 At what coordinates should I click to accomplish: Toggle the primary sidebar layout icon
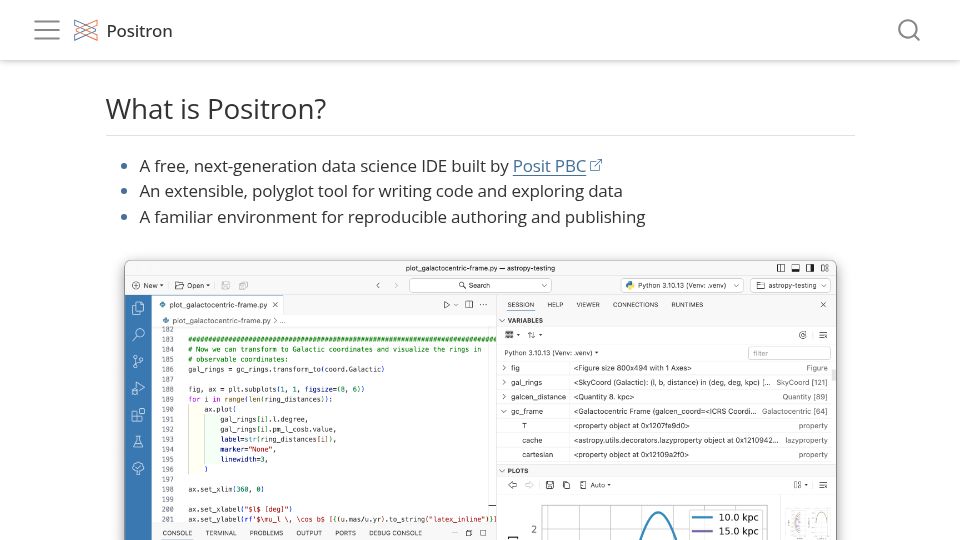tap(781, 268)
